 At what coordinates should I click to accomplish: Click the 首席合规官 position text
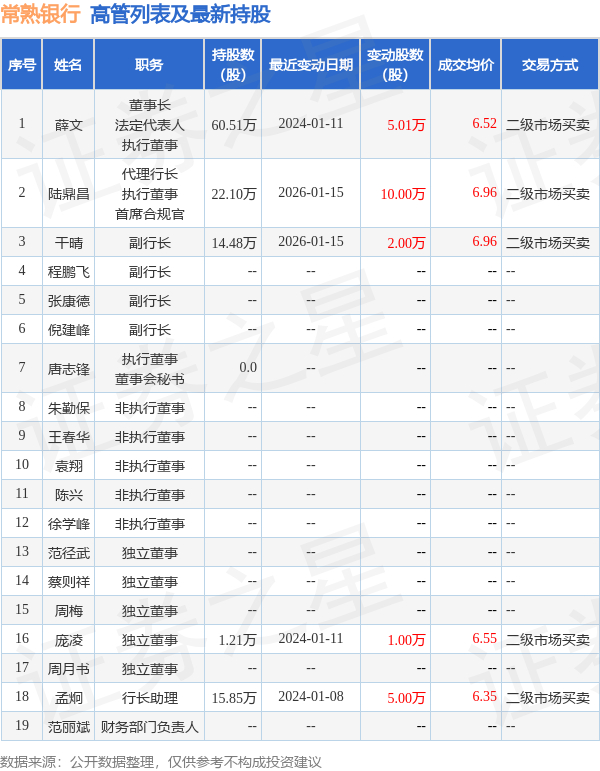click(150, 214)
